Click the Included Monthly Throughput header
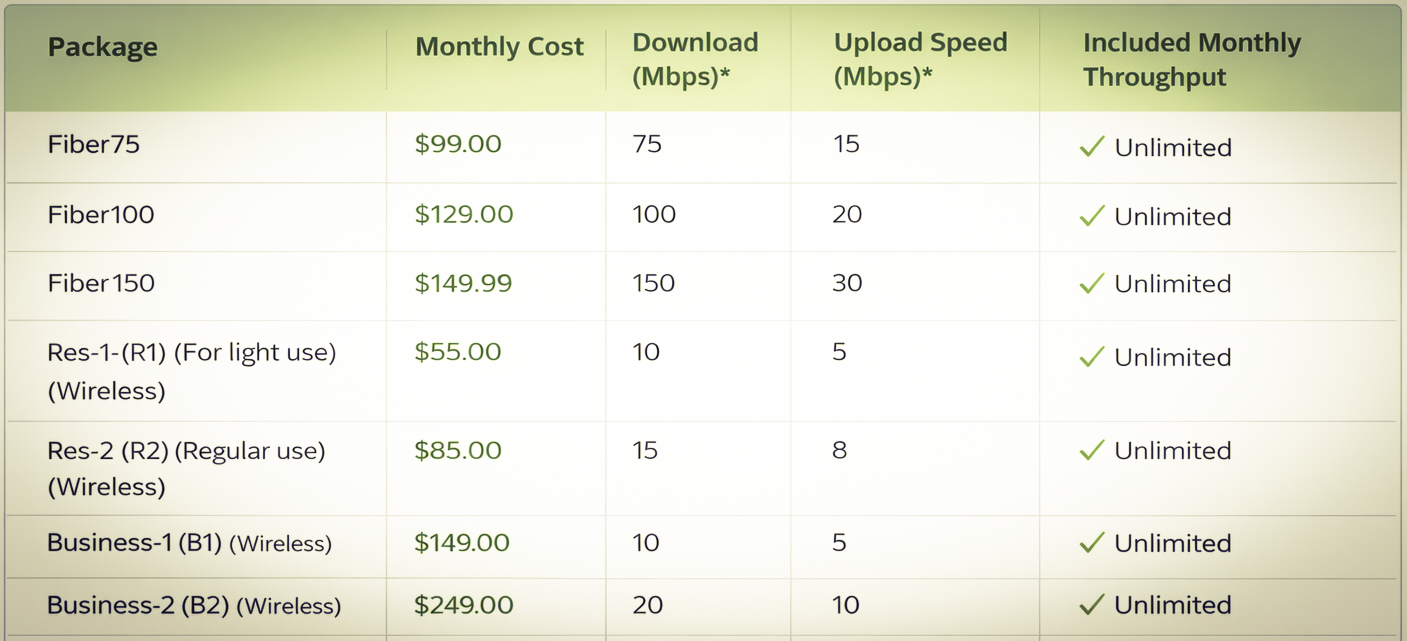The height and width of the screenshot is (641, 1407). click(1191, 59)
